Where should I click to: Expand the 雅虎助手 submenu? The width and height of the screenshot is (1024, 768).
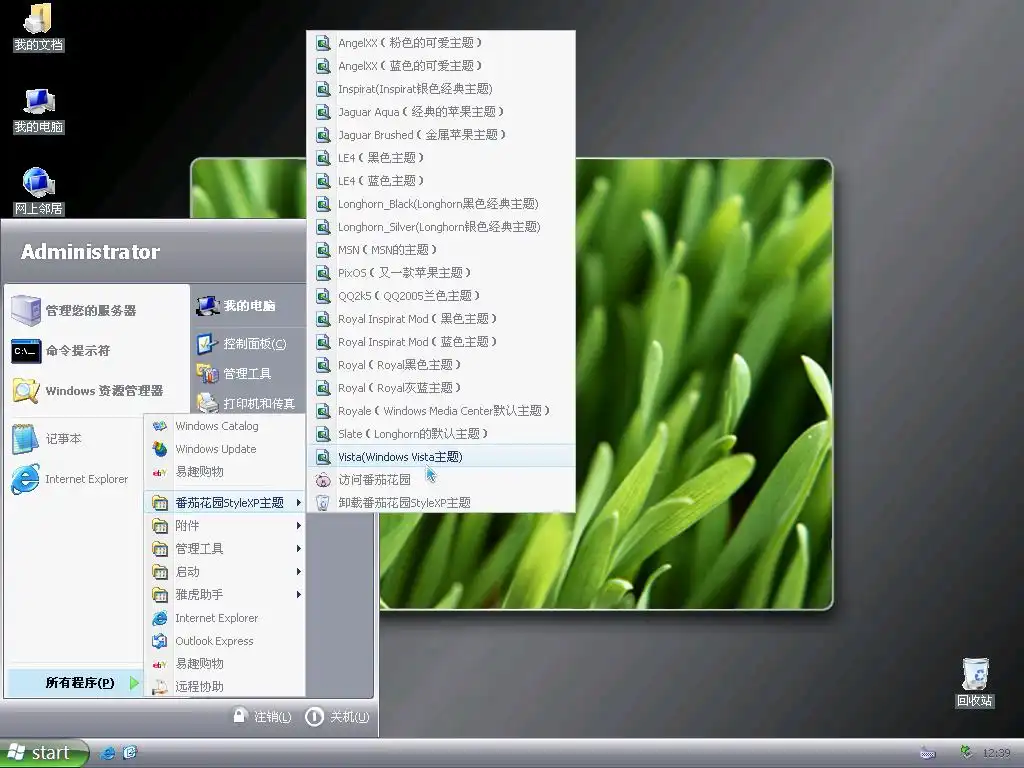coord(225,594)
